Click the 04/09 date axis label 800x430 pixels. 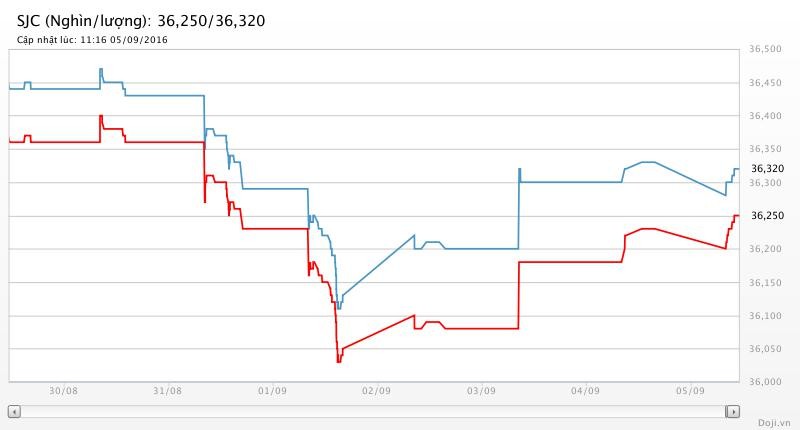click(585, 391)
